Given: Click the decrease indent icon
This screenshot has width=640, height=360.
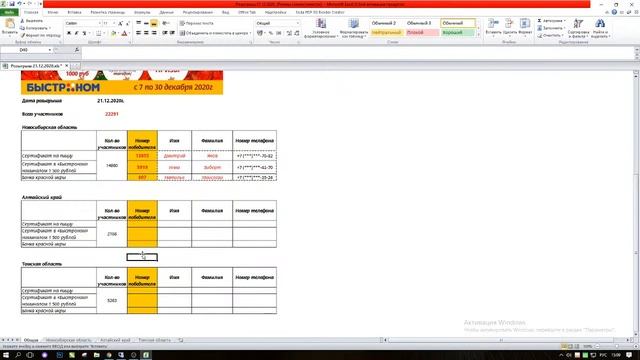Looking at the screenshot, I should click(165, 33).
